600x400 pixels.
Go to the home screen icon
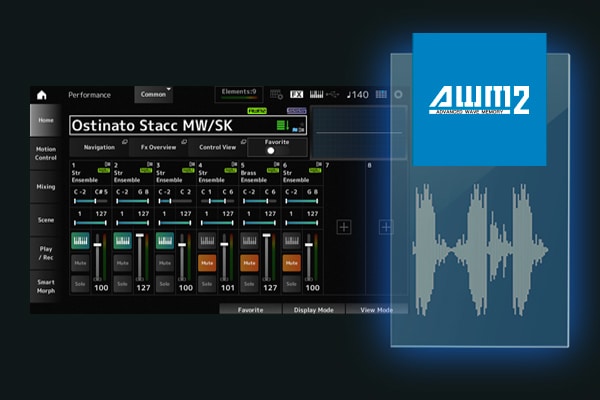pyautogui.click(x=42, y=95)
